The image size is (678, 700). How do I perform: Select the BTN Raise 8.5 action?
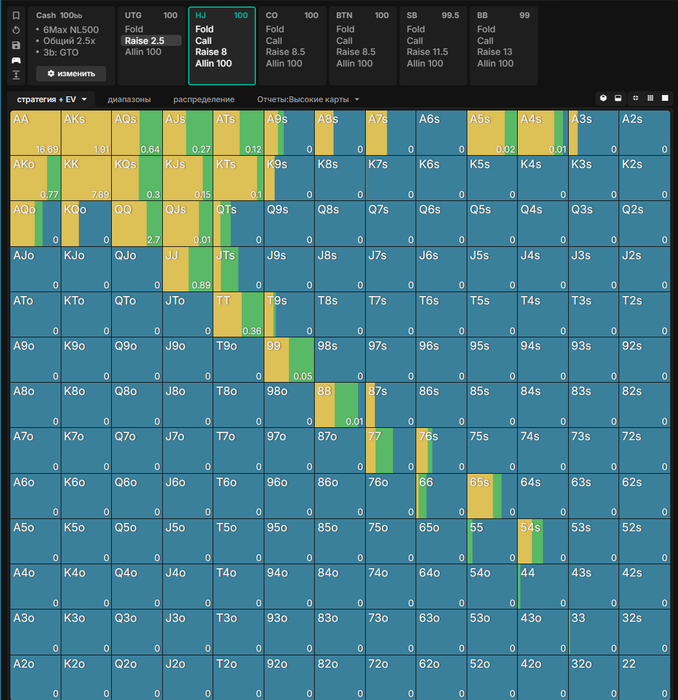coord(356,52)
